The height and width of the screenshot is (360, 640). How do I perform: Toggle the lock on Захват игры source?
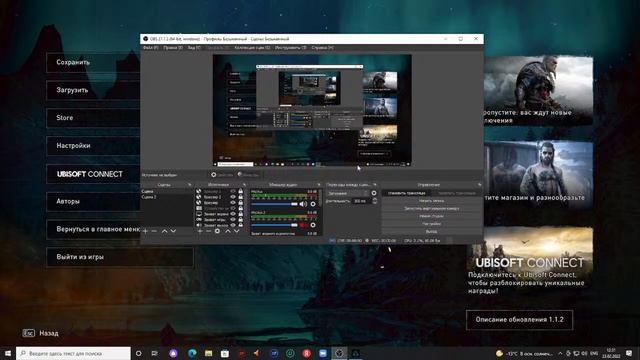(240, 220)
